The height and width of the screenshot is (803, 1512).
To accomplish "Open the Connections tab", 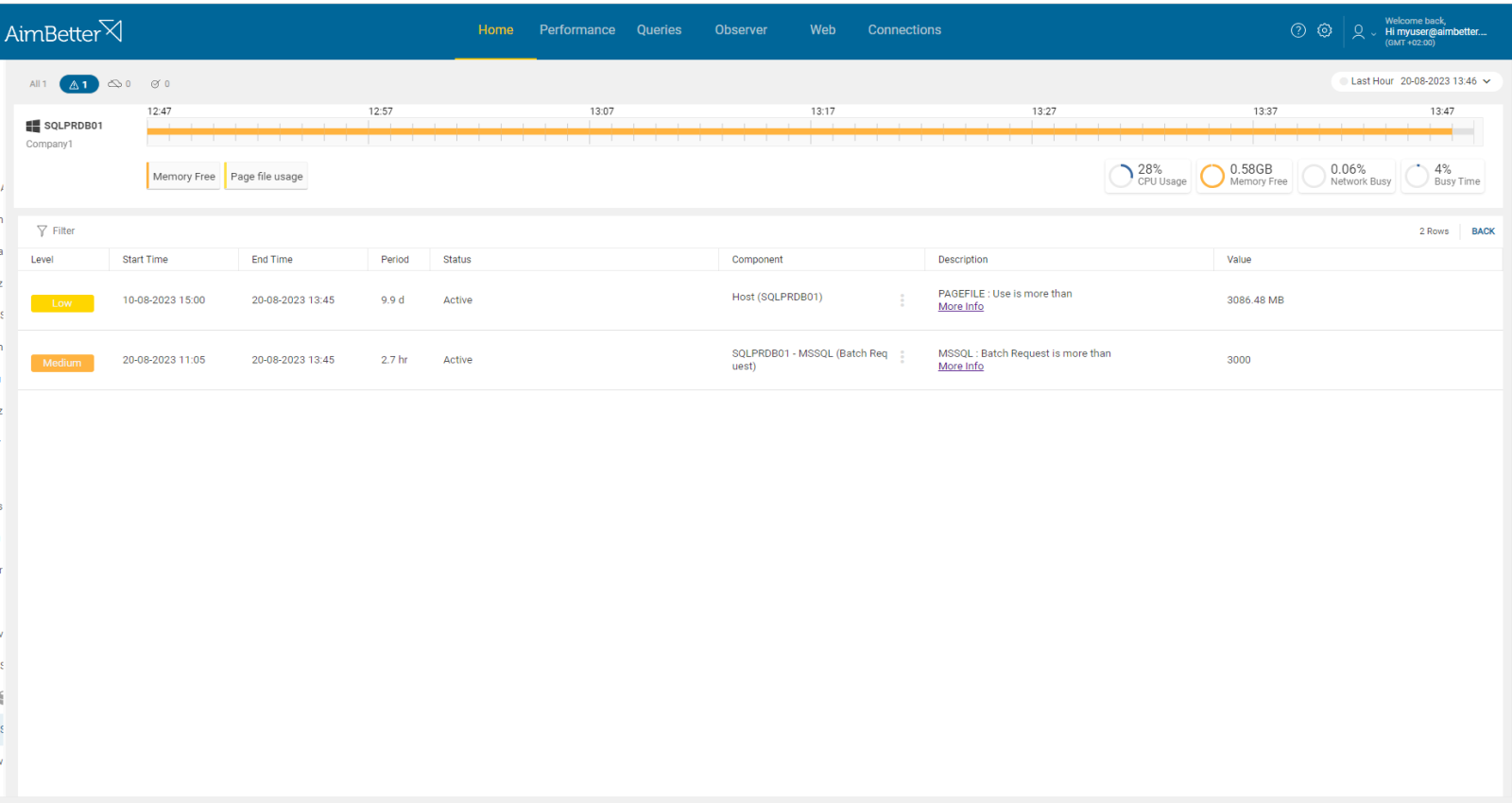I will coord(904,30).
